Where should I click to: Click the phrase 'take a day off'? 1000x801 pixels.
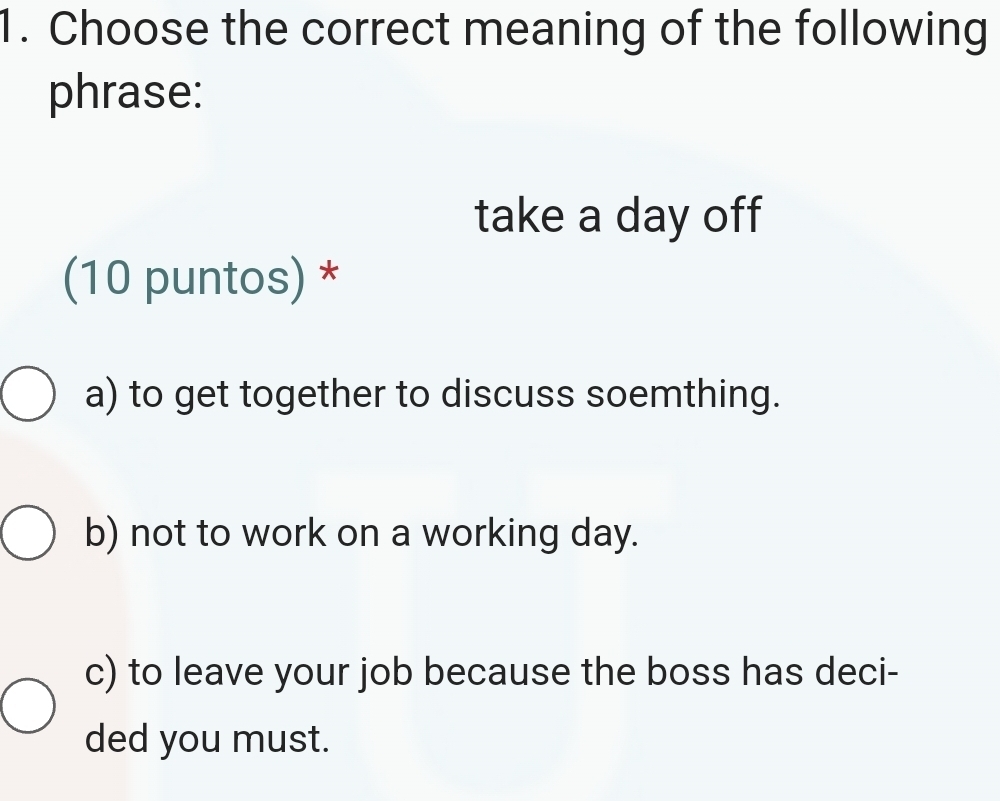[618, 215]
